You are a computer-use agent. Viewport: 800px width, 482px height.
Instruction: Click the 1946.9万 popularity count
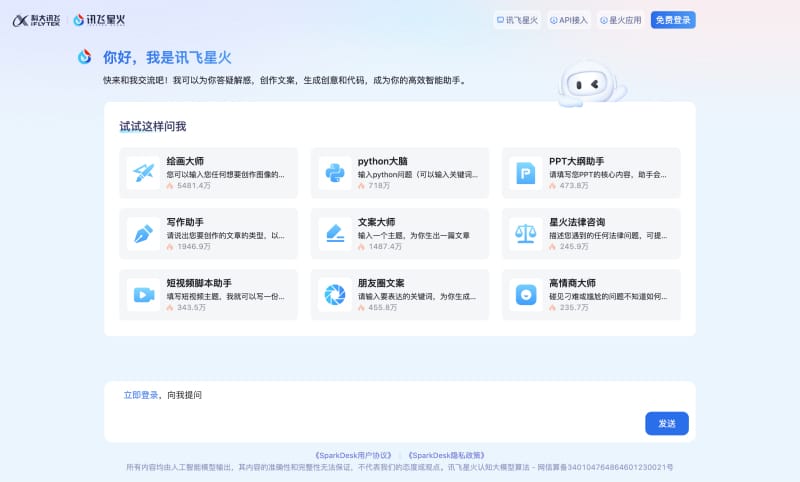[194, 246]
